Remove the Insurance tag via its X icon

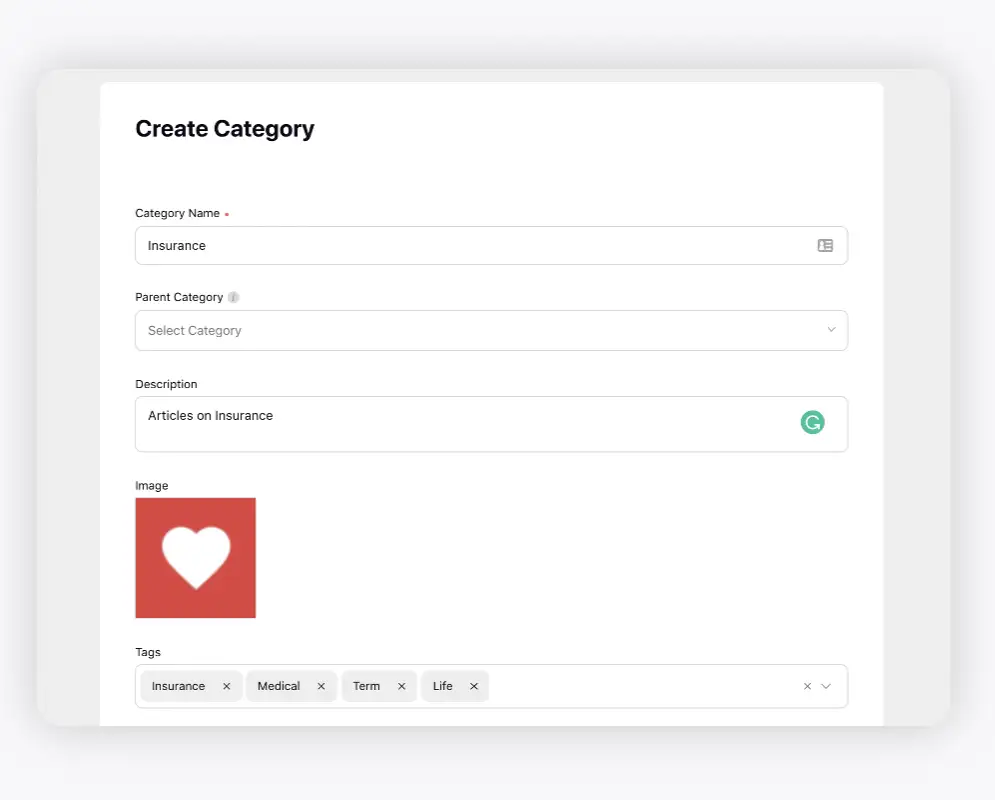[x=226, y=686]
